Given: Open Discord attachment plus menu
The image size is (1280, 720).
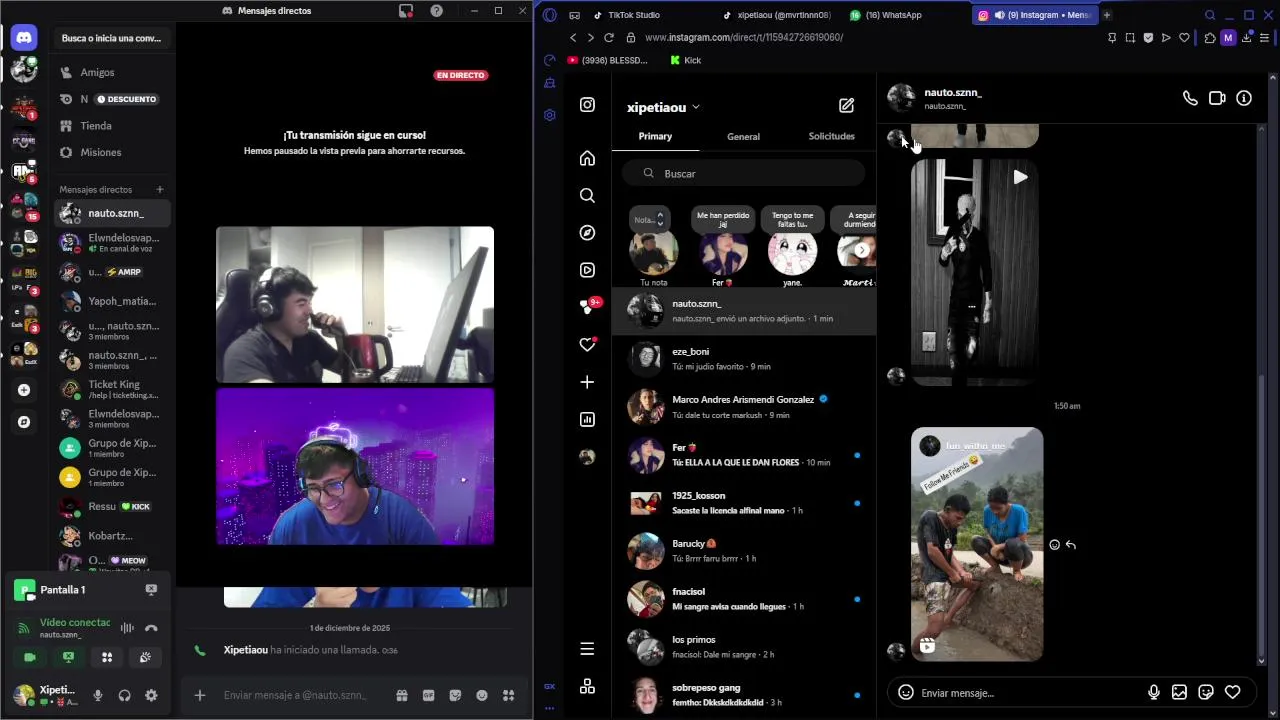Looking at the screenshot, I should (x=200, y=695).
